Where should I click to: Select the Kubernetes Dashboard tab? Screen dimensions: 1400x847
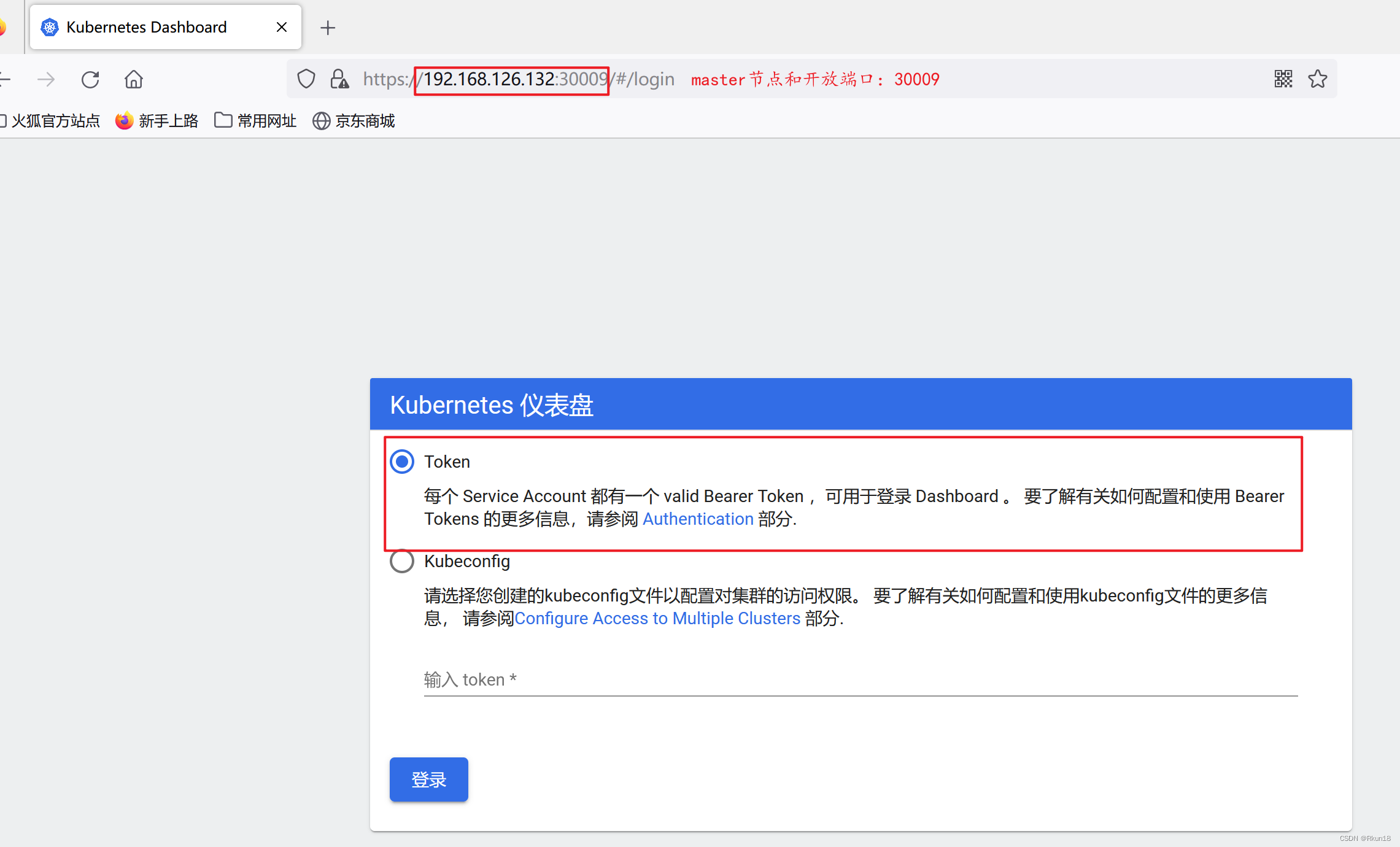[x=166, y=27]
